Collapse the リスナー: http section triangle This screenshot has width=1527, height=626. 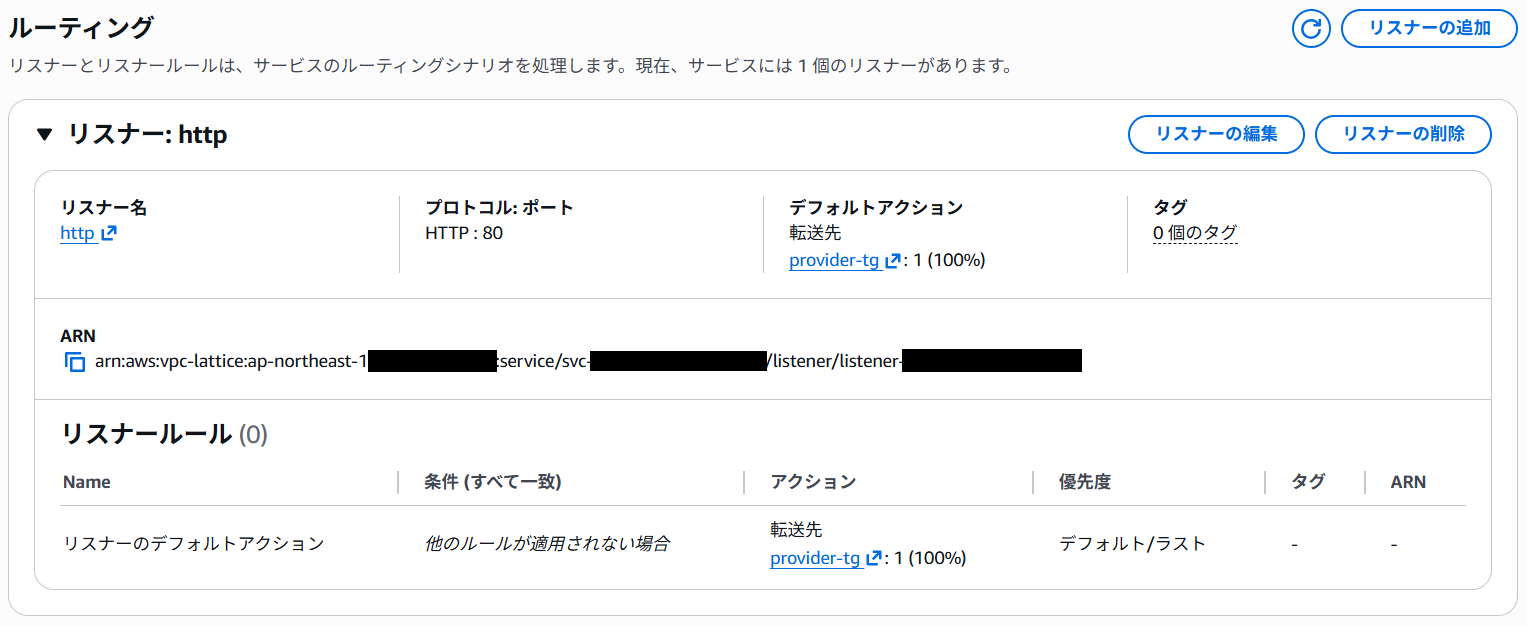(x=44, y=134)
